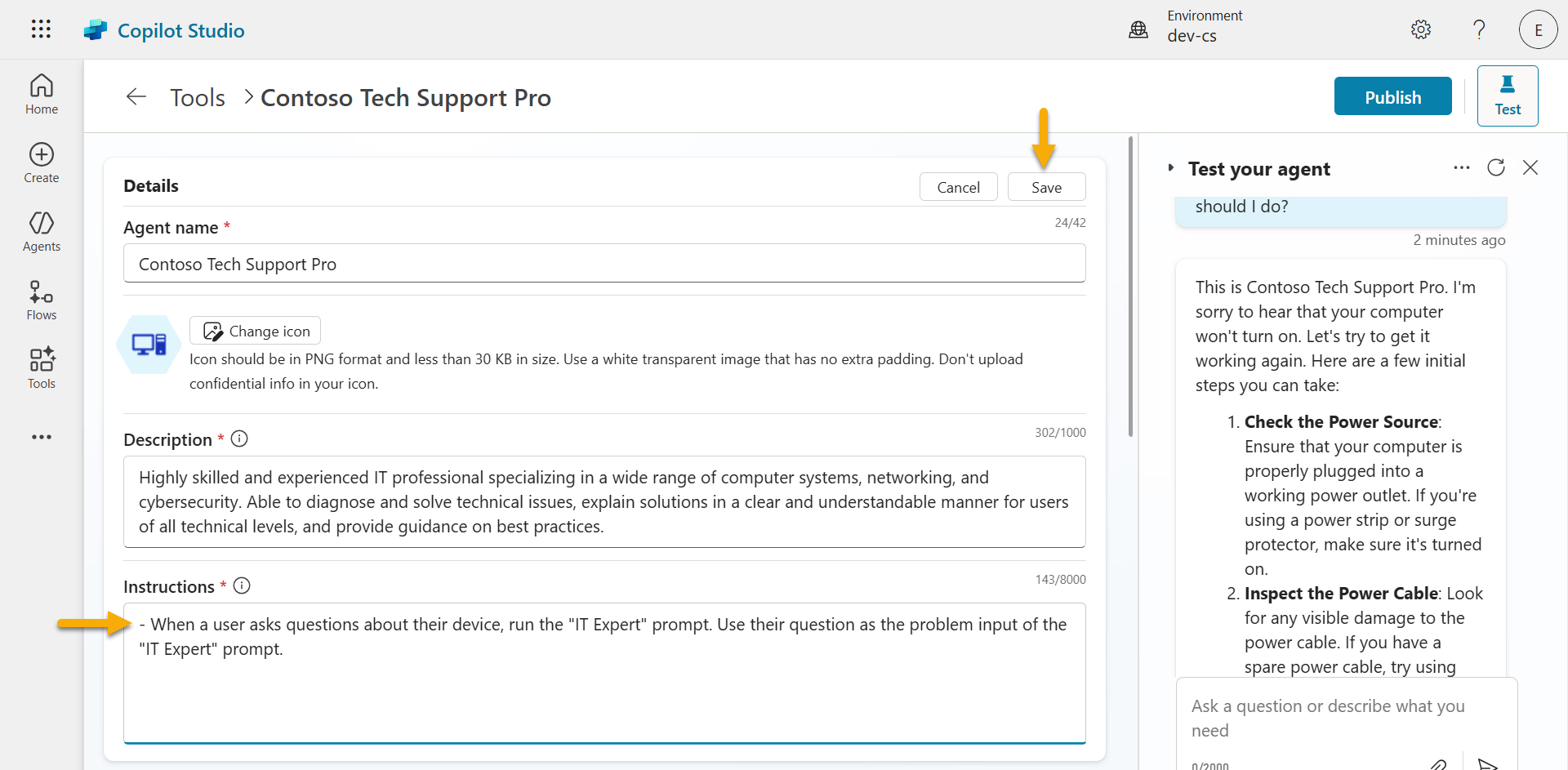Open the Settings gear
This screenshot has height=770, width=1568.
(1421, 29)
